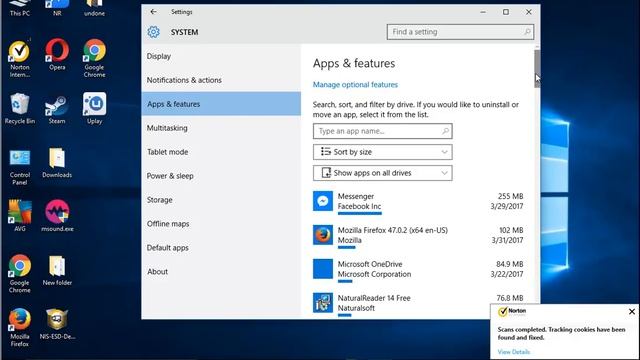
Task: Click Manage optional features link
Action: (x=355, y=84)
